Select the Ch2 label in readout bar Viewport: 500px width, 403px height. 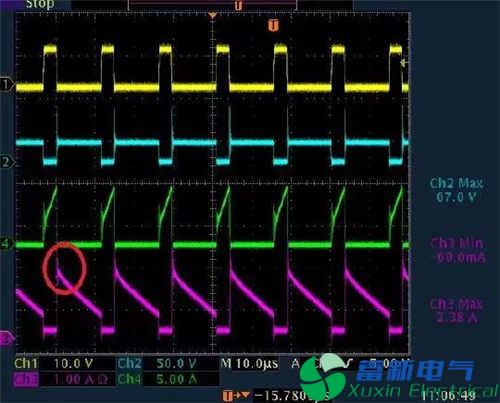point(129,363)
